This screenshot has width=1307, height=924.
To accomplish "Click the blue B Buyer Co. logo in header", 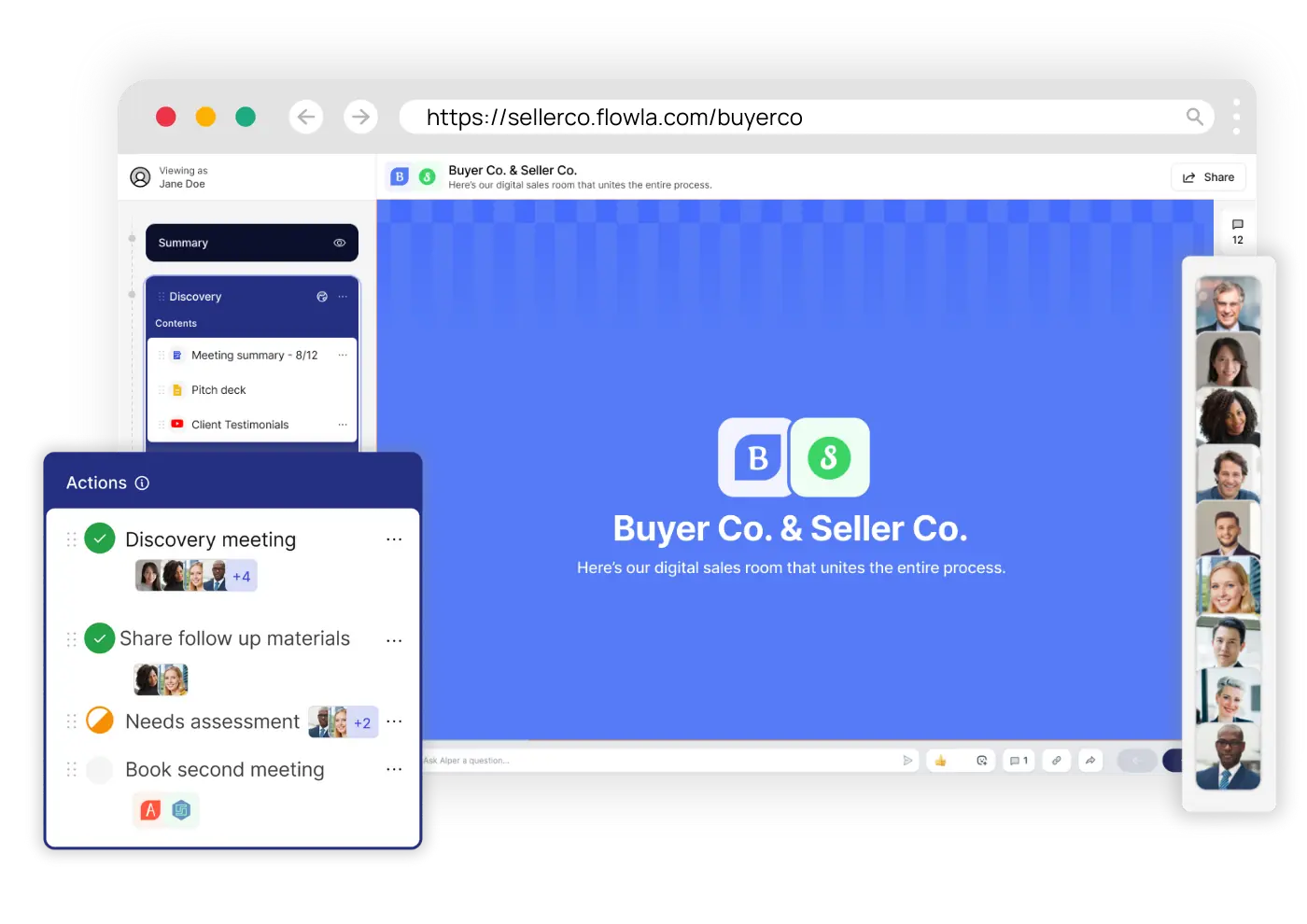I will [x=400, y=176].
